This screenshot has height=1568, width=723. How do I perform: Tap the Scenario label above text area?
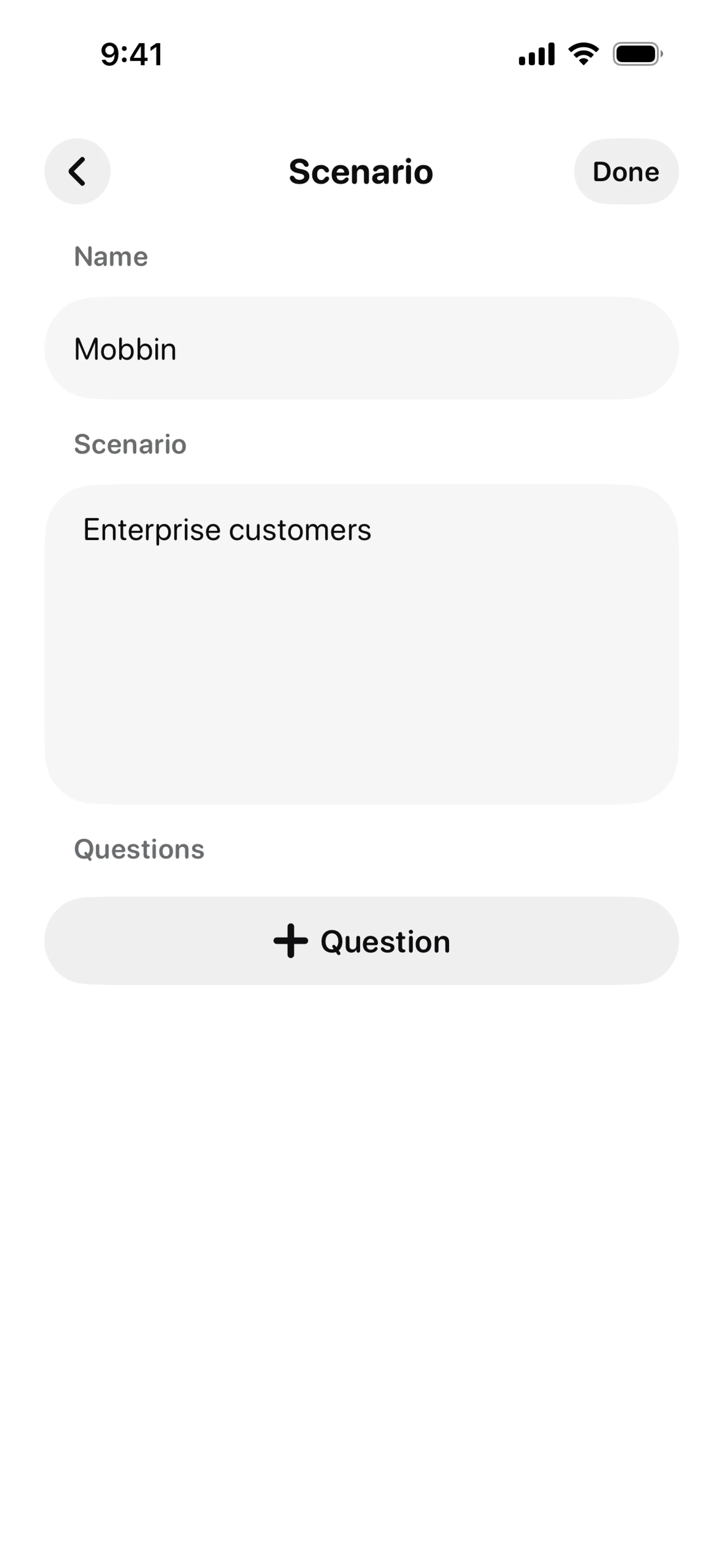pos(130,444)
